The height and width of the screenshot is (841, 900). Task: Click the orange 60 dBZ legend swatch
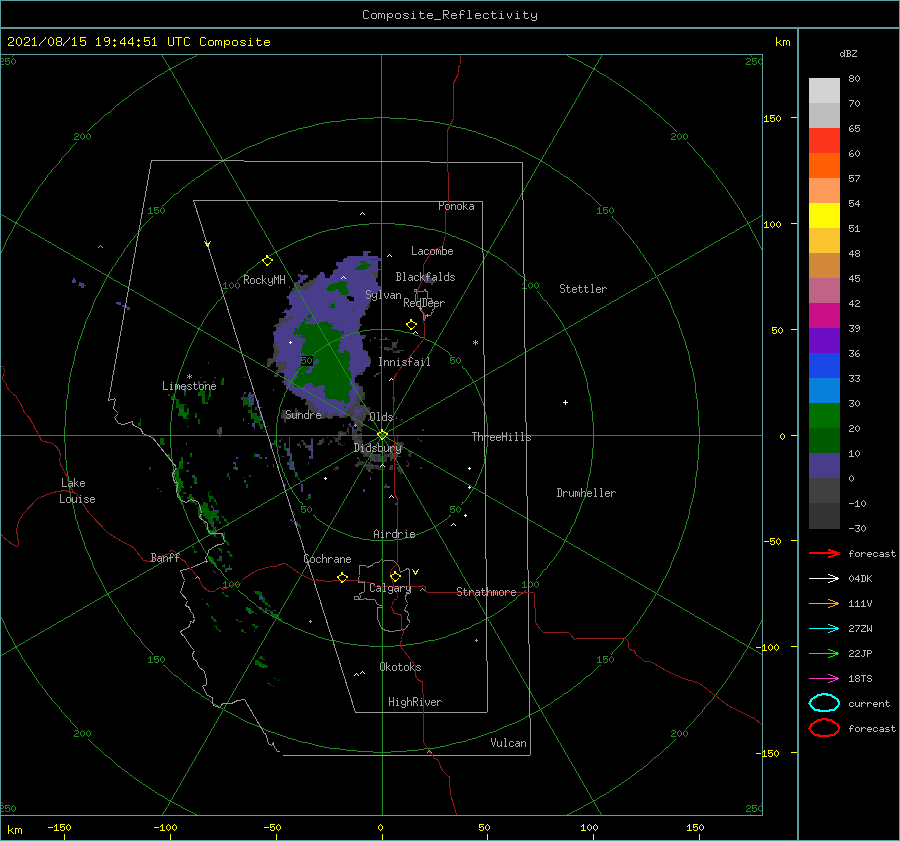(824, 165)
